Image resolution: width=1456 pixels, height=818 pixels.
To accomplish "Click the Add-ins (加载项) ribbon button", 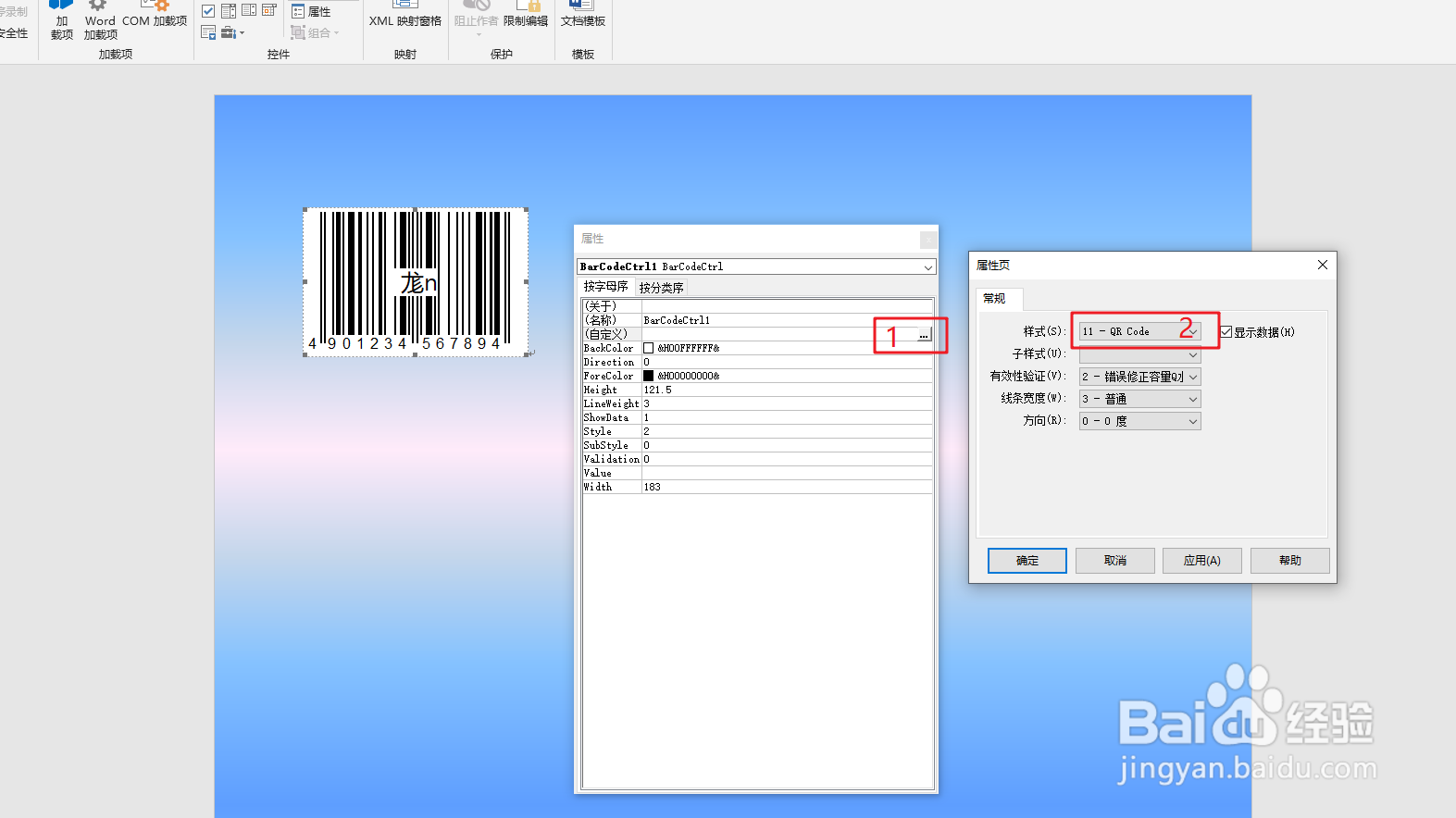I will pyautogui.click(x=61, y=20).
